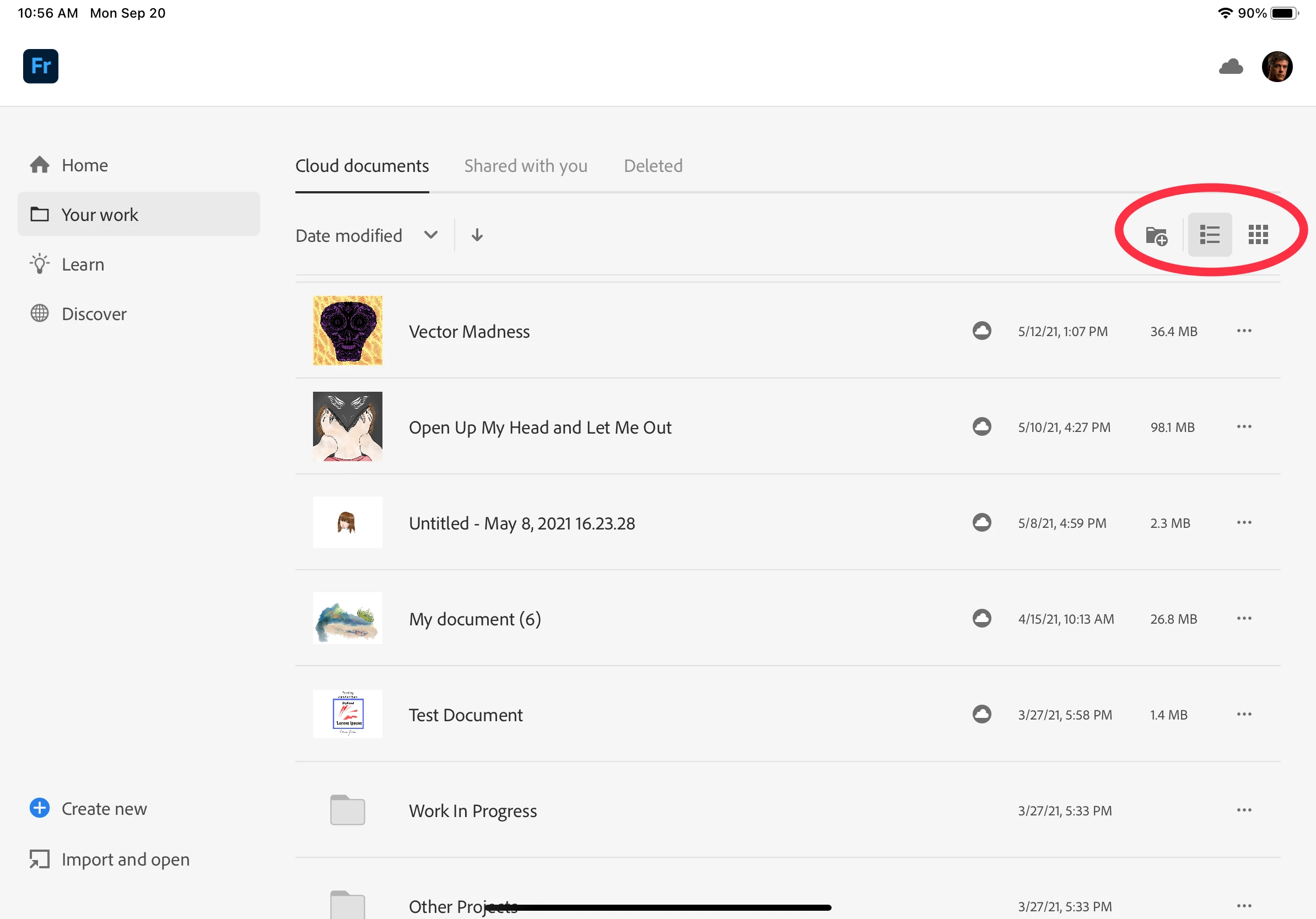Screen dimensions: 1316x919
Task: Open more options for Work In Progress folder
Action: (x=1244, y=809)
